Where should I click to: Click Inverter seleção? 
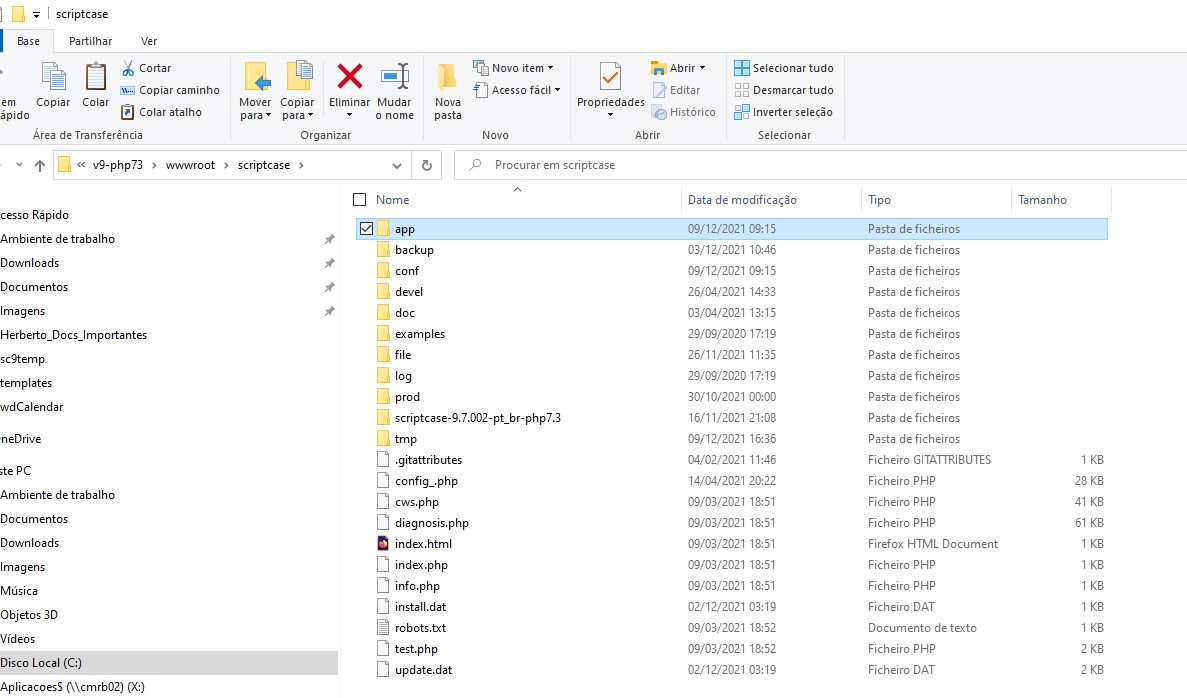pyautogui.click(x=783, y=111)
